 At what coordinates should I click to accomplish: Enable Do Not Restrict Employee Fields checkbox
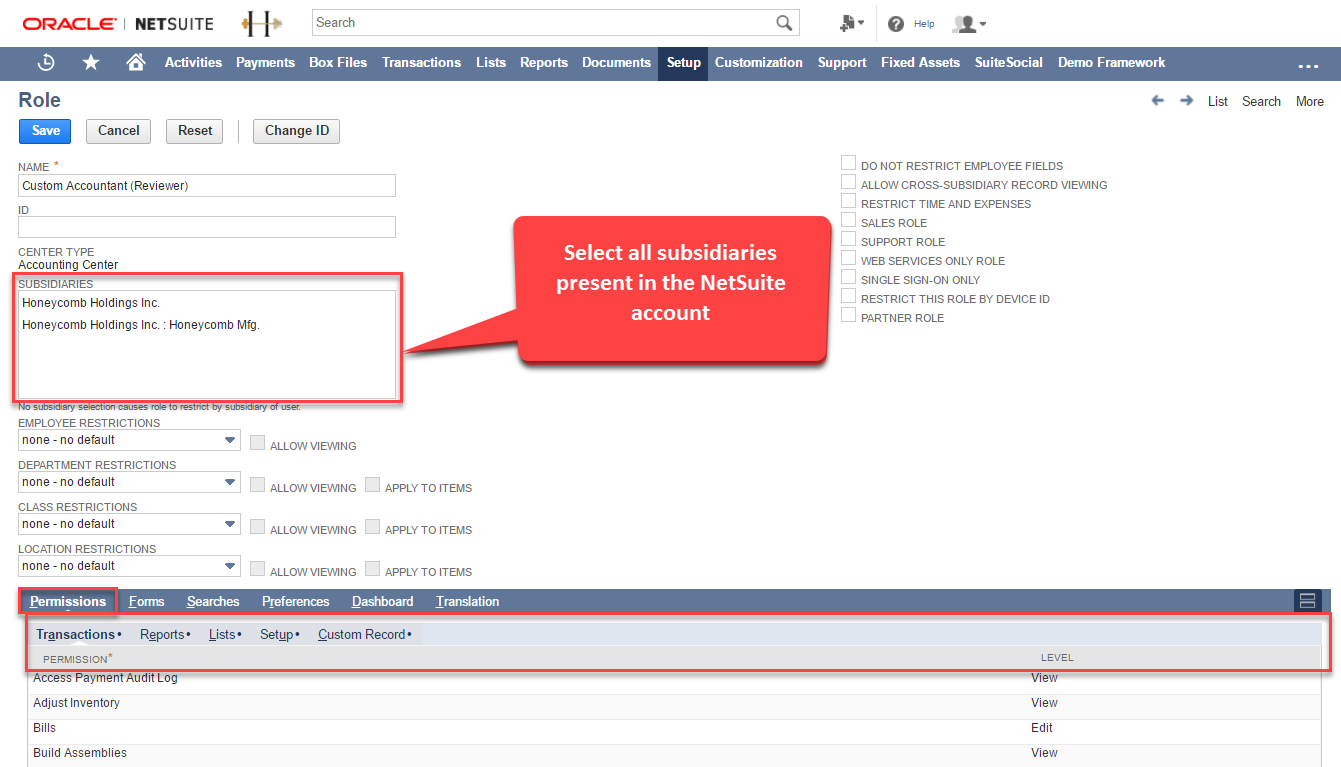tap(848, 163)
